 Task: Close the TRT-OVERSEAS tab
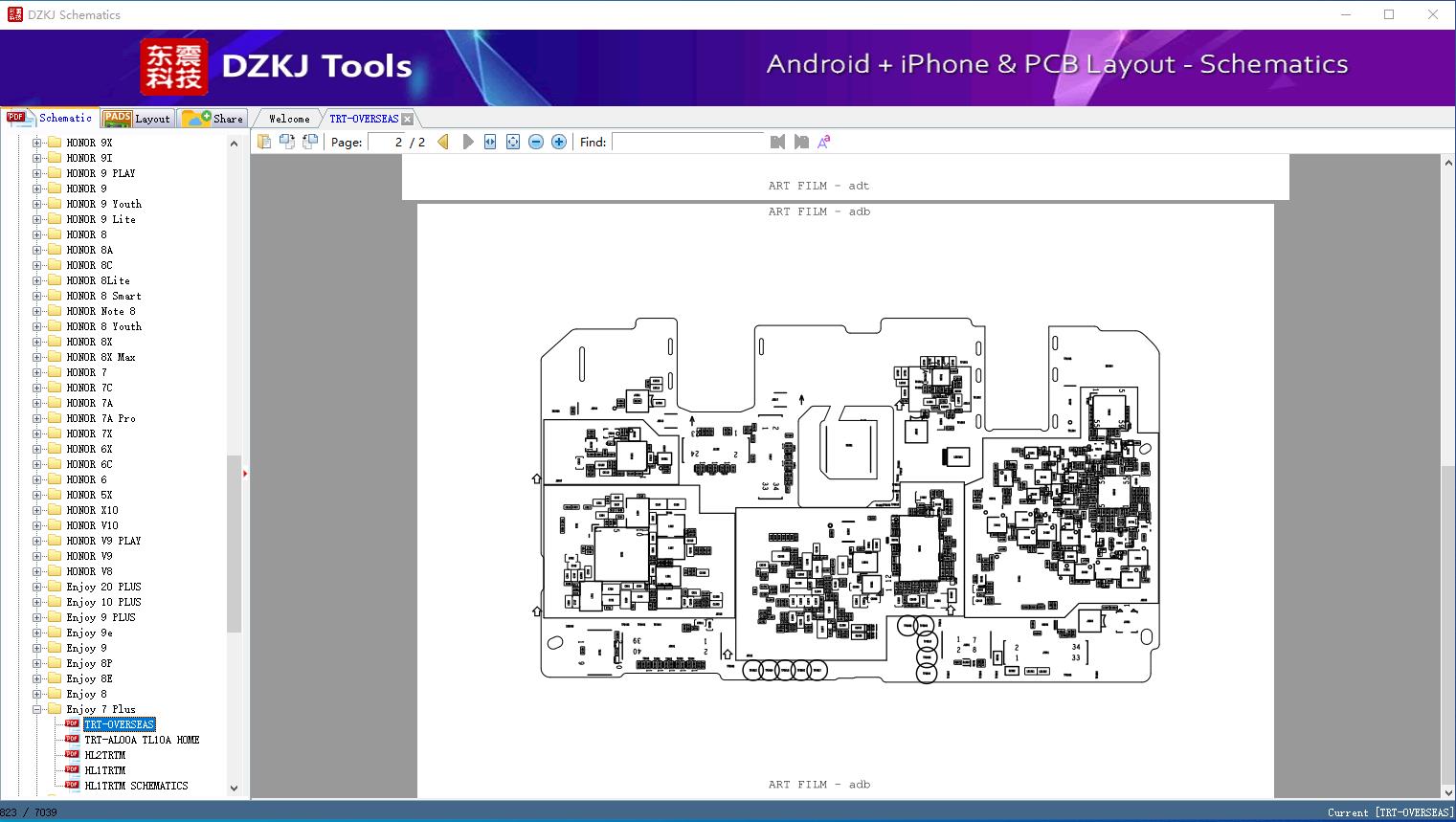click(408, 119)
